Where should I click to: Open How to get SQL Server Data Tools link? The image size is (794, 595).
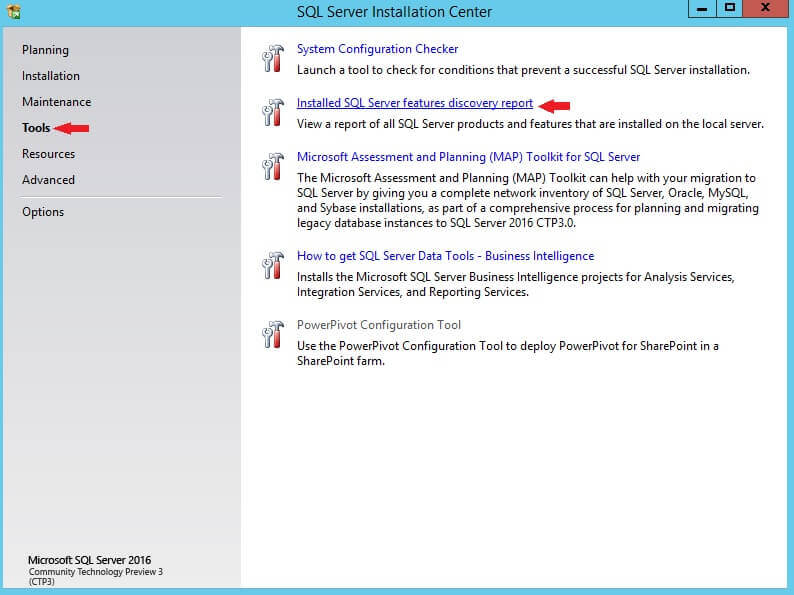click(445, 256)
